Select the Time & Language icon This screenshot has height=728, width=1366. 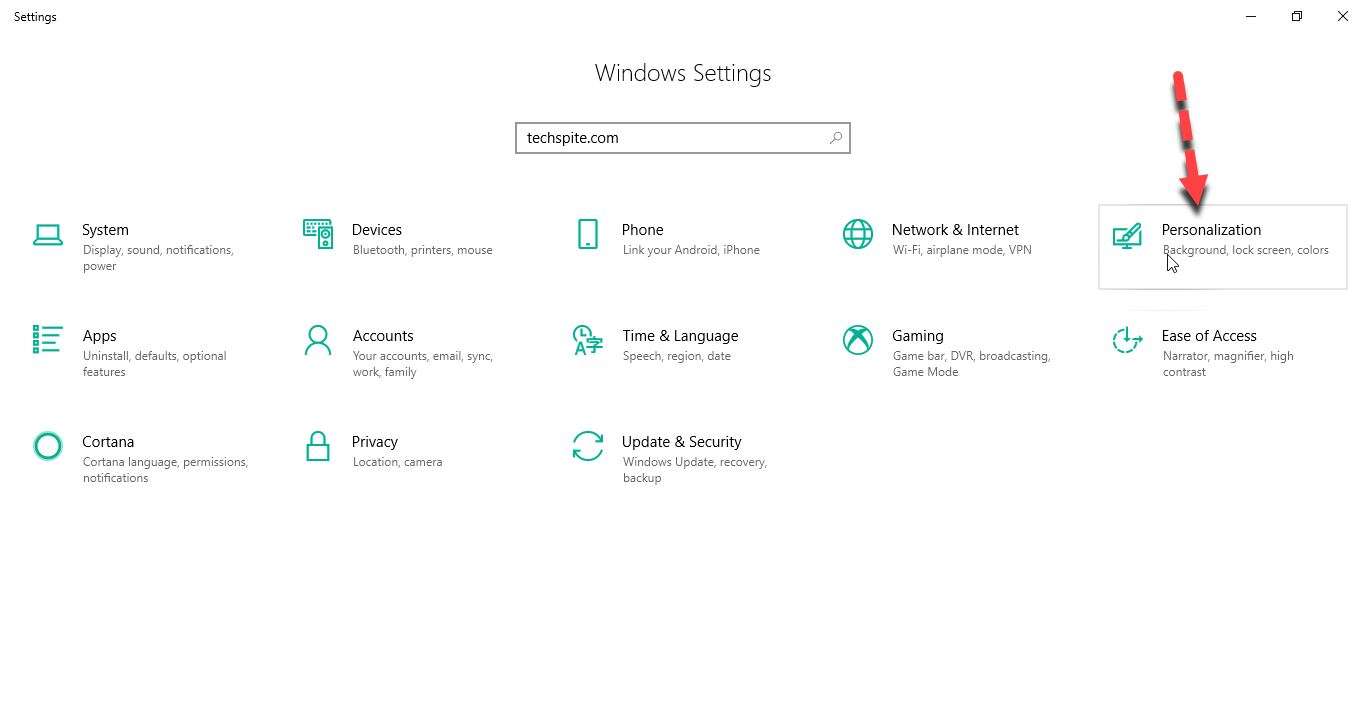pyautogui.click(x=588, y=340)
